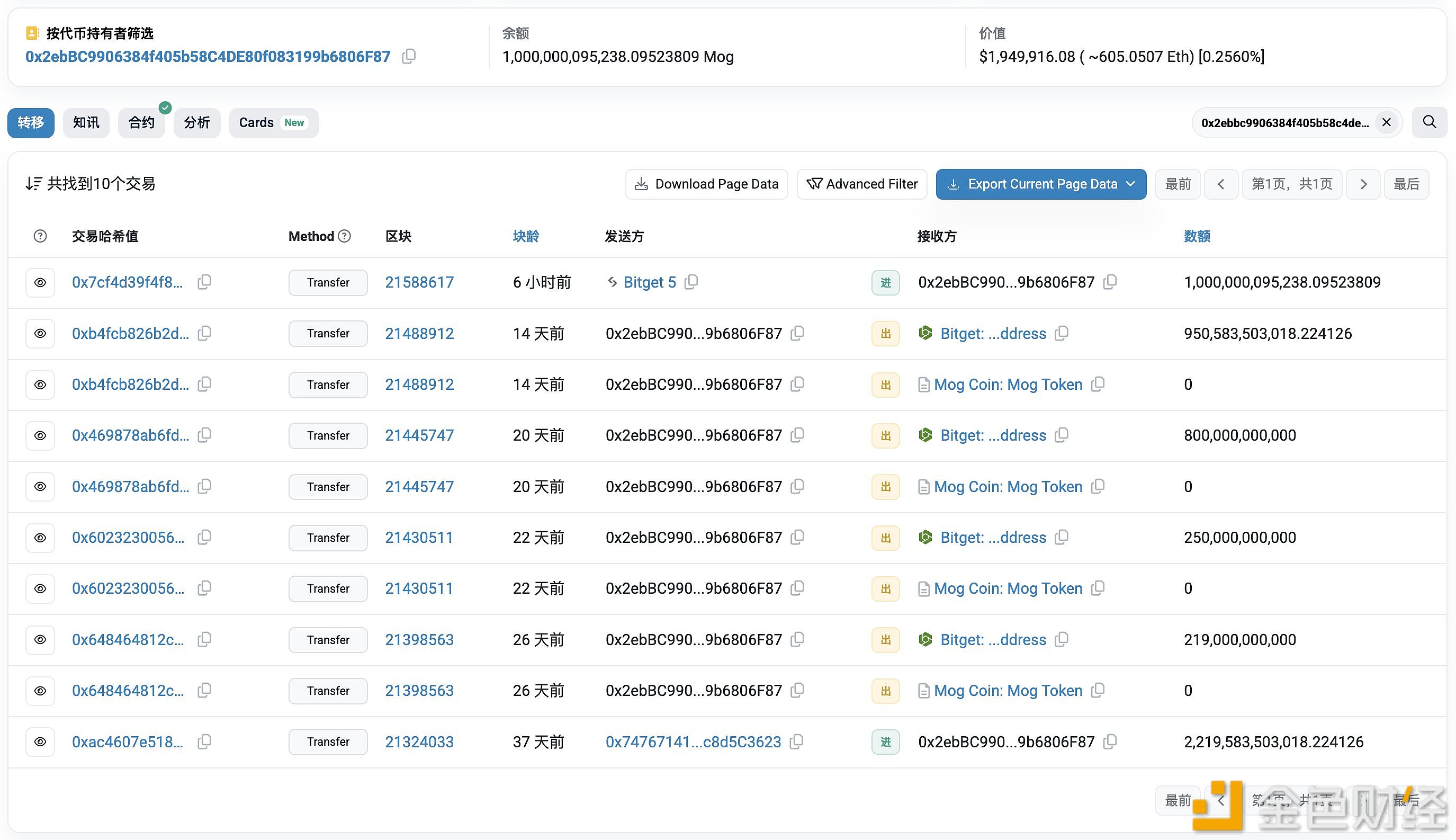This screenshot has width=1456, height=840.
Task: Open the Bitget: ...ddress link in block 21398563 row
Action: pos(993,639)
